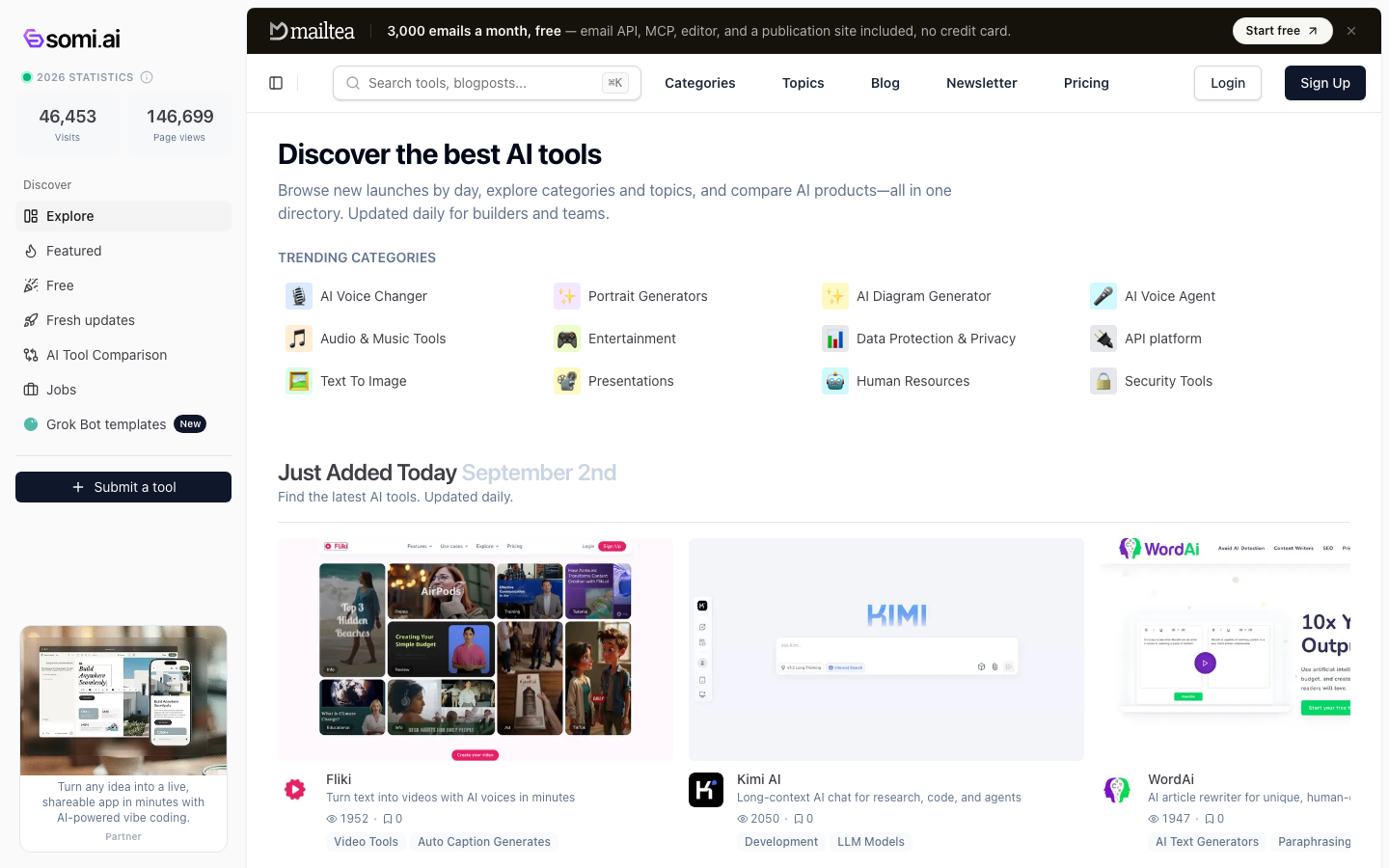Open the partner vibe coding ad image
The width and height of the screenshot is (1389, 868).
pyautogui.click(x=123, y=701)
